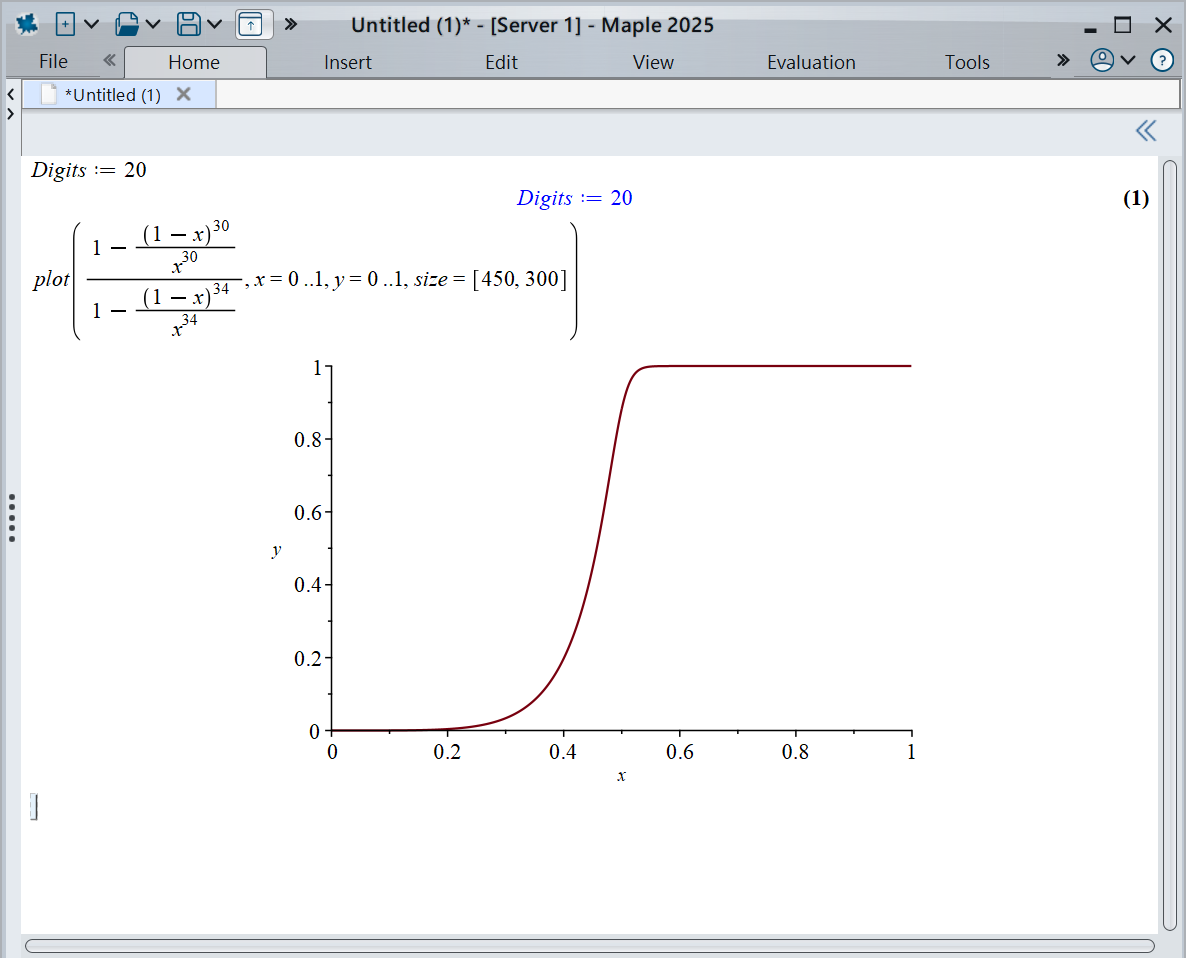Click the Digits := 20 input line
Image resolution: width=1186 pixels, height=958 pixels.
pos(88,170)
